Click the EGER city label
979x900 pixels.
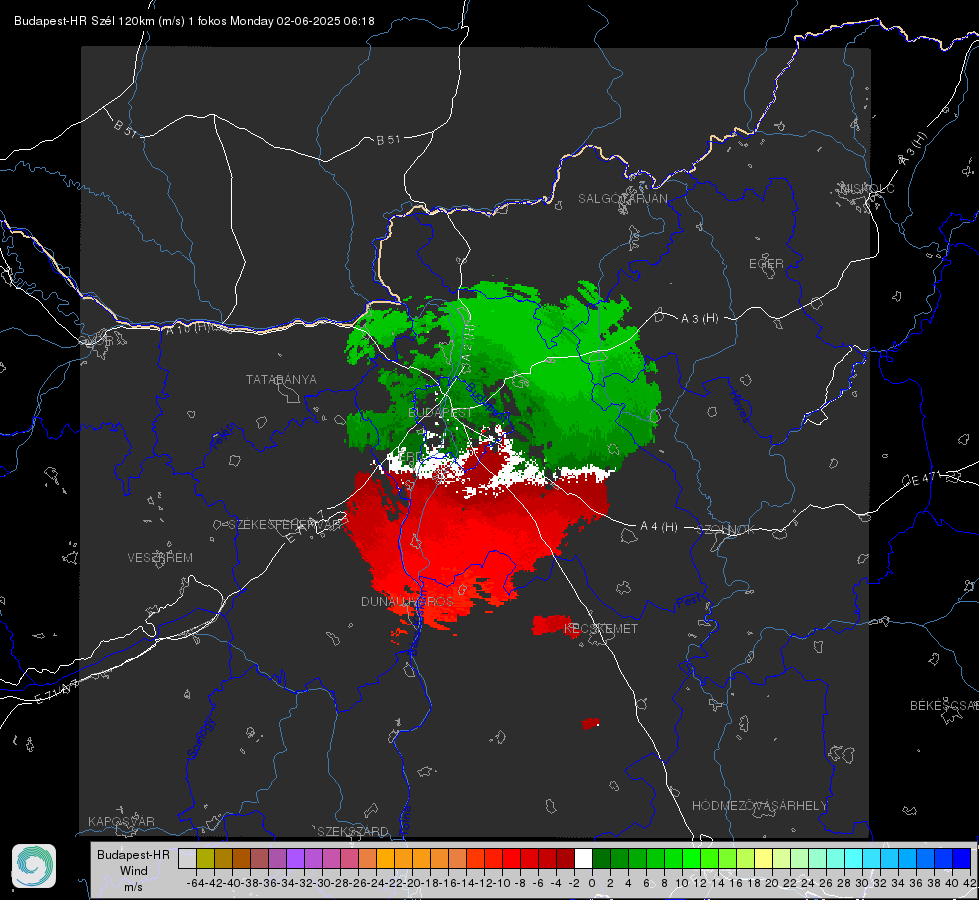click(766, 264)
